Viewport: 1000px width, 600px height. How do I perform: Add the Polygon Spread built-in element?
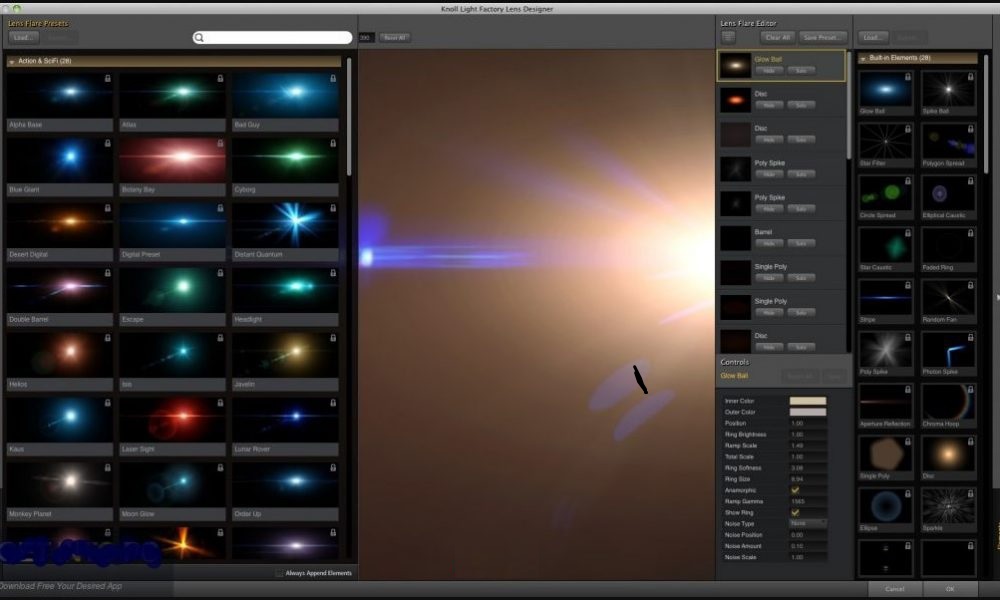[x=948, y=141]
